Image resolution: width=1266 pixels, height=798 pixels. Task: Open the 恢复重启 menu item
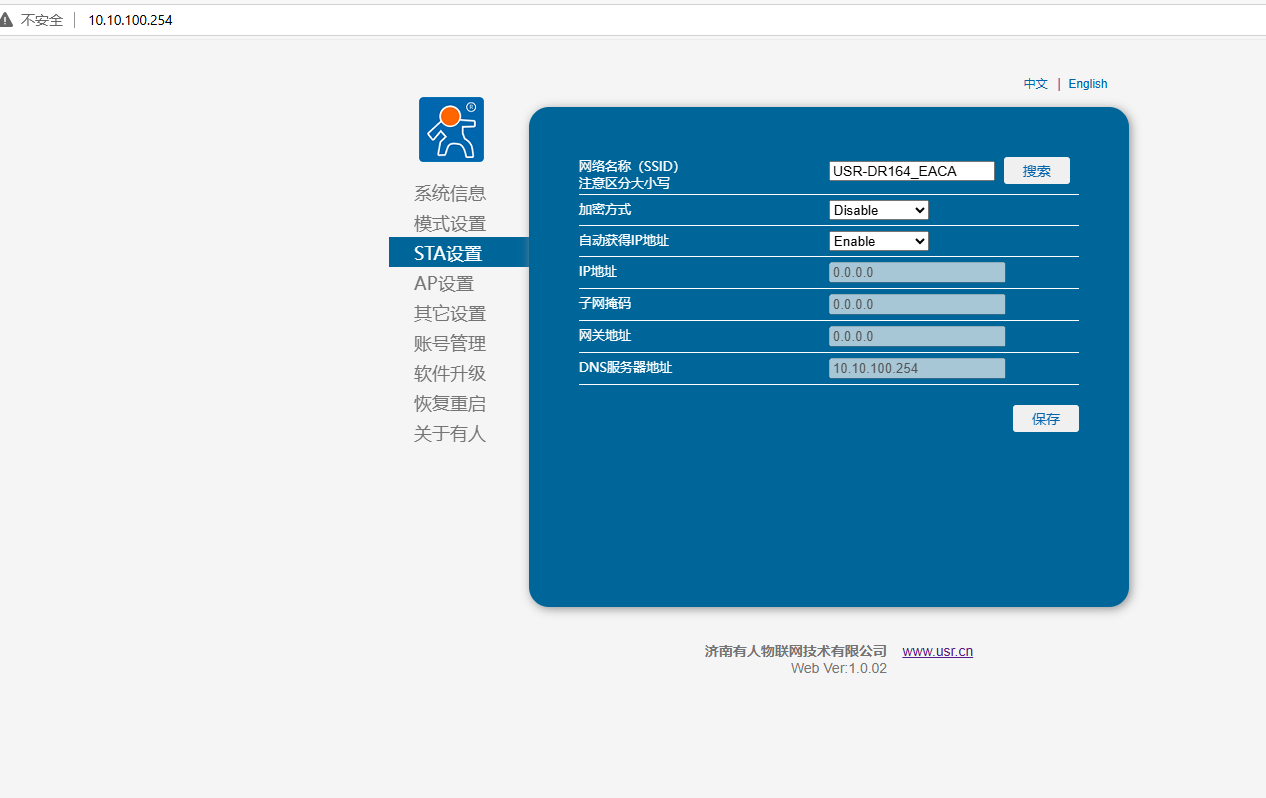pyautogui.click(x=450, y=404)
